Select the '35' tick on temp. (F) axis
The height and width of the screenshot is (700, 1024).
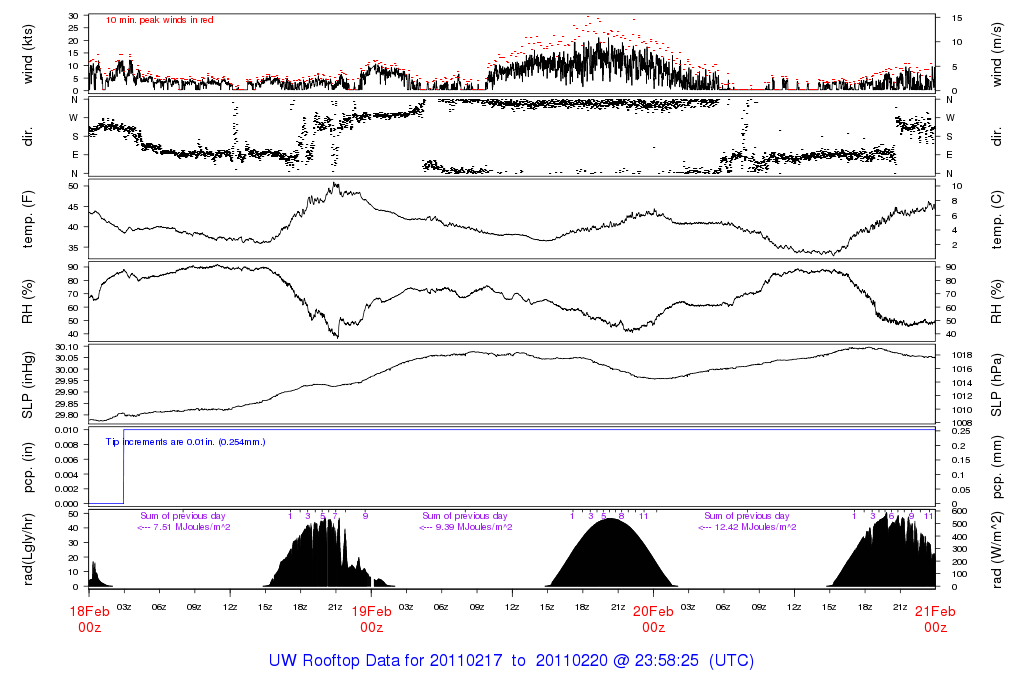(73, 248)
